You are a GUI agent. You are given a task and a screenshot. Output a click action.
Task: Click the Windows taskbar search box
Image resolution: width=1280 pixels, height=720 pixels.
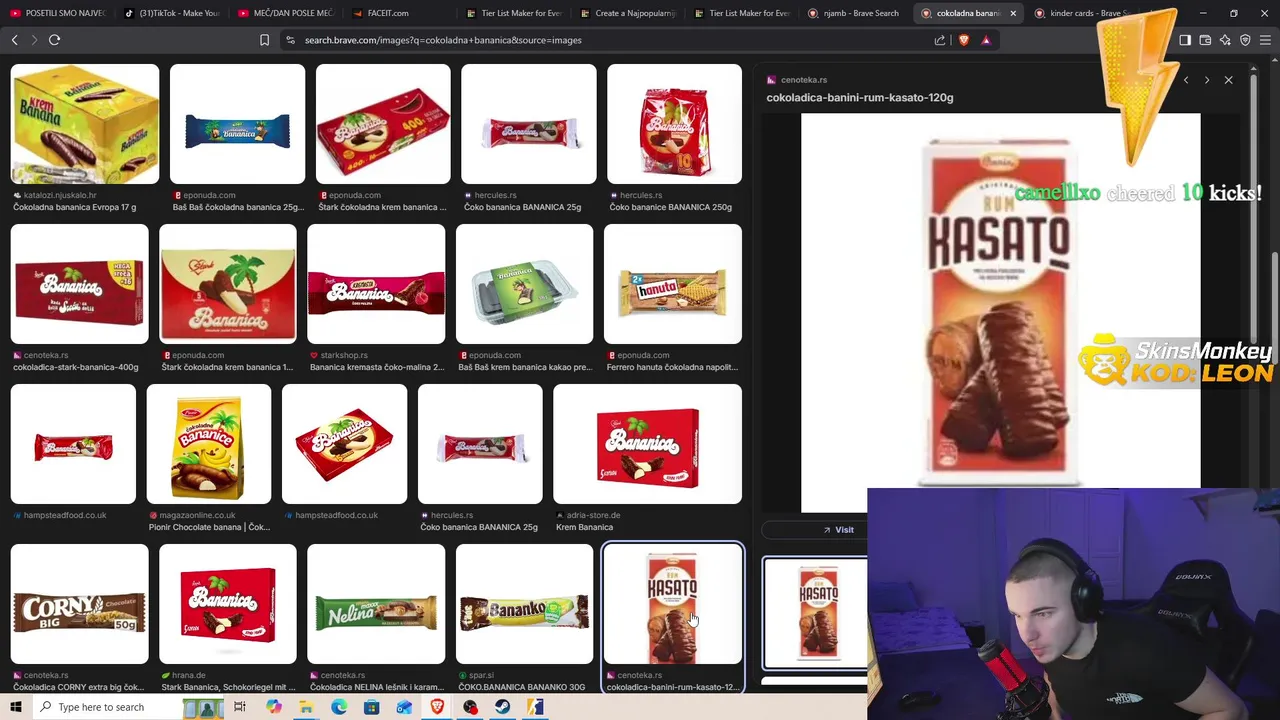point(110,707)
